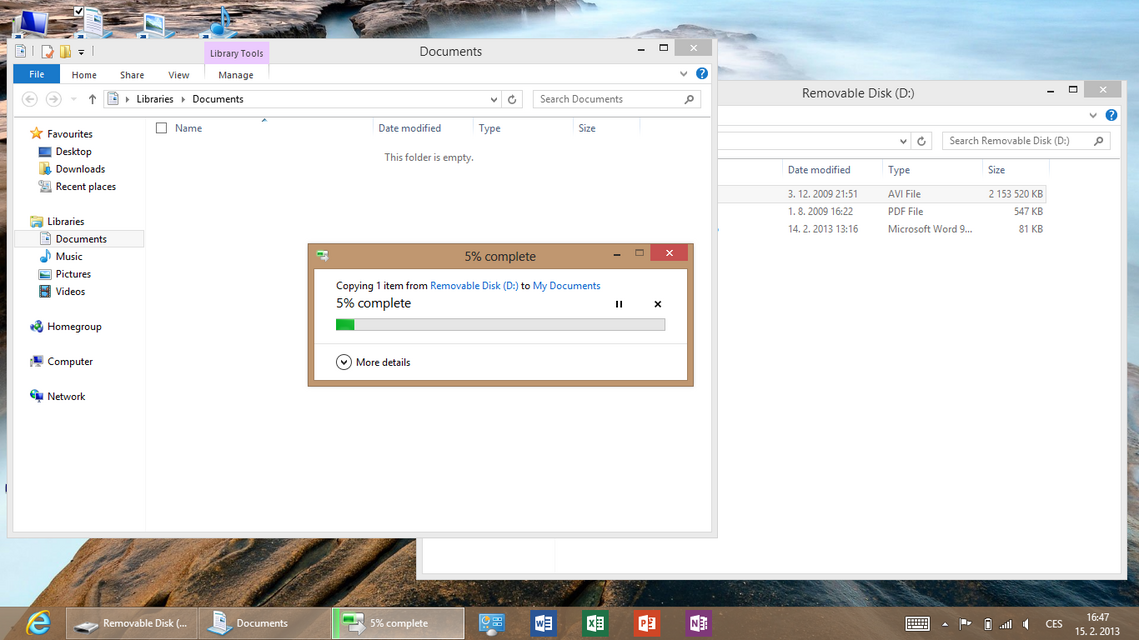The width and height of the screenshot is (1139, 640).
Task: Open the Manage tab under Library Tools
Action: point(236,75)
